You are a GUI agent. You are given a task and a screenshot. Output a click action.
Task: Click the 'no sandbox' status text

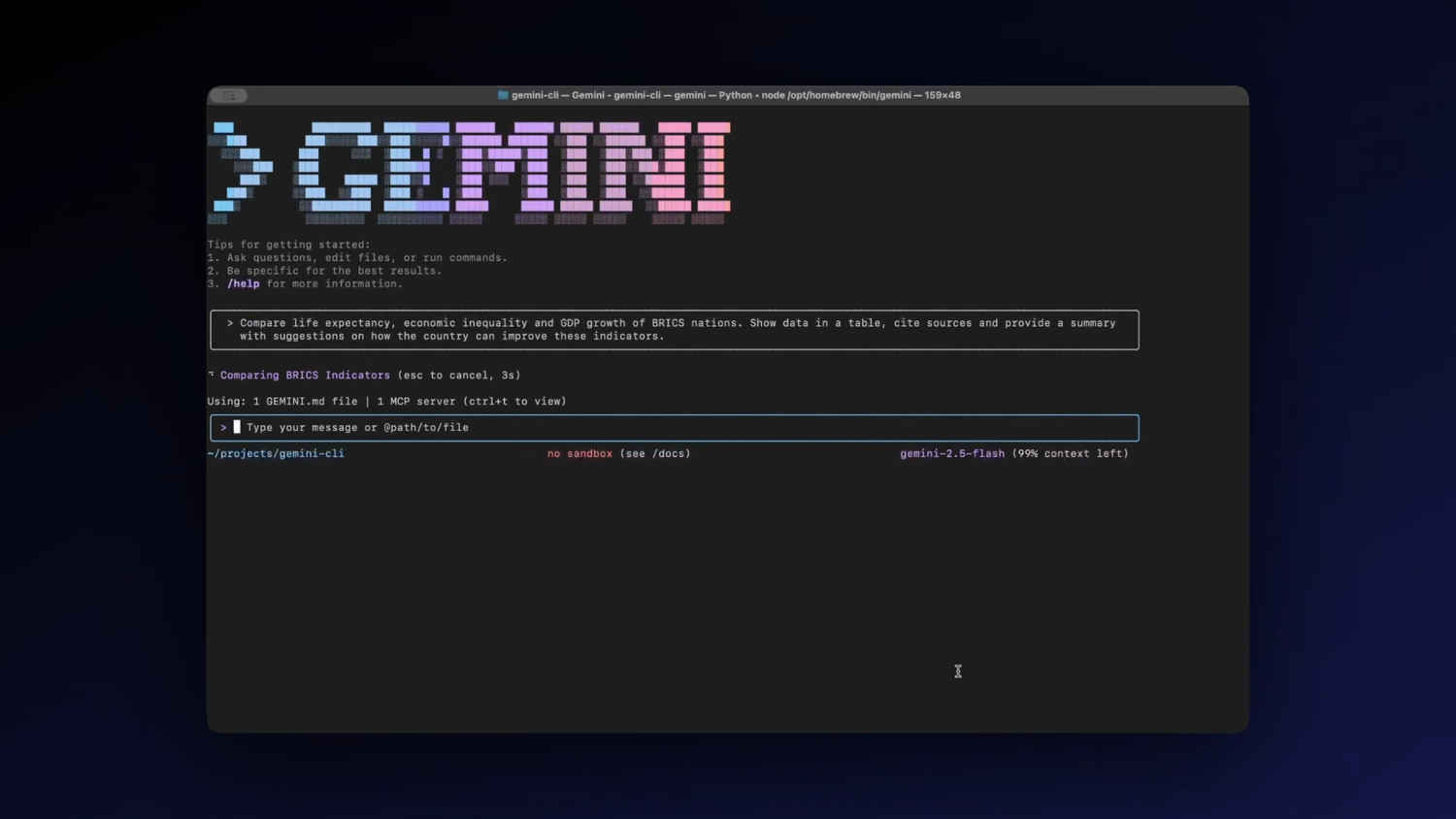(579, 453)
